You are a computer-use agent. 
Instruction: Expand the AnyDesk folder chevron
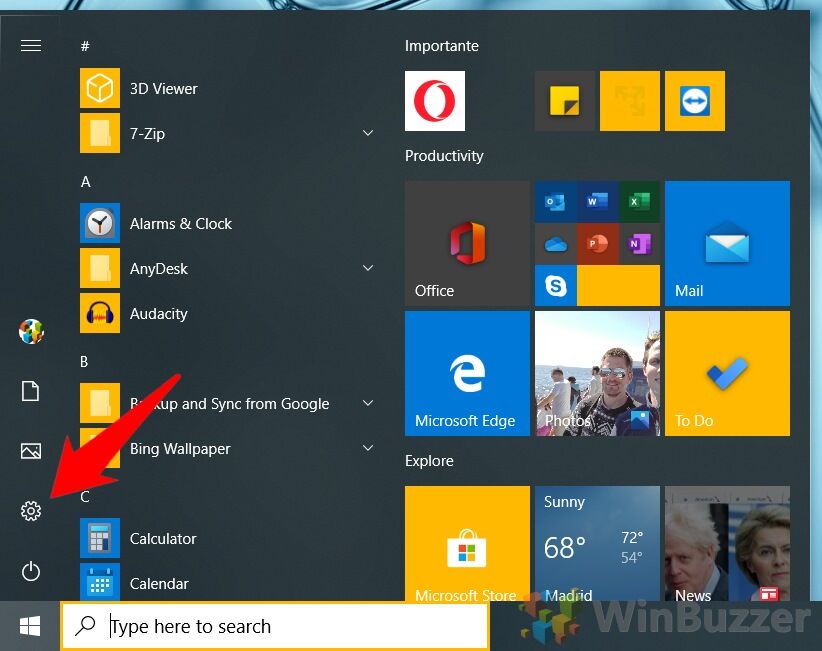point(368,268)
